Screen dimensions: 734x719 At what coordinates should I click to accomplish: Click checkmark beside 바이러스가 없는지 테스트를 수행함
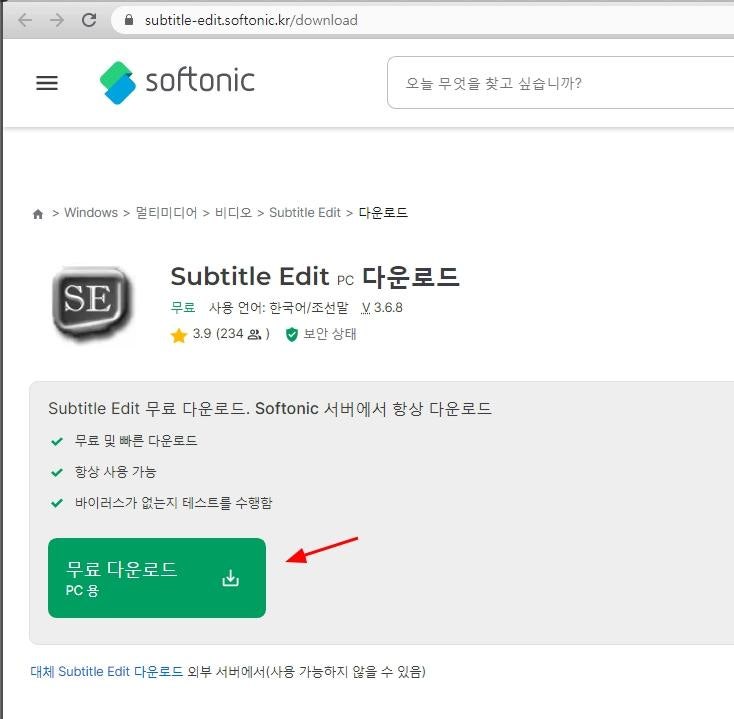(57, 503)
